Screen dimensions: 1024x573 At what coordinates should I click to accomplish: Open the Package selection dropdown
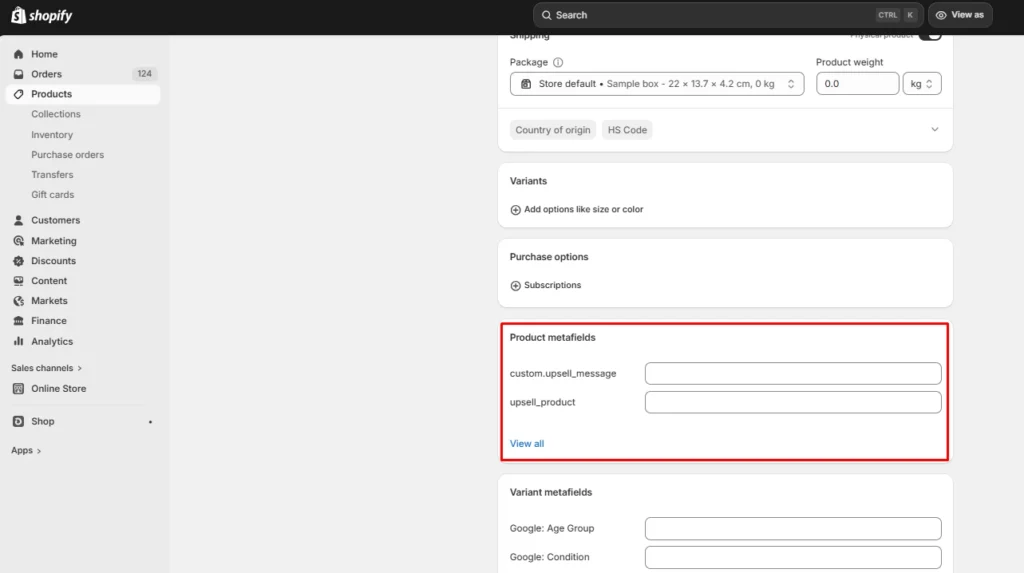point(657,84)
